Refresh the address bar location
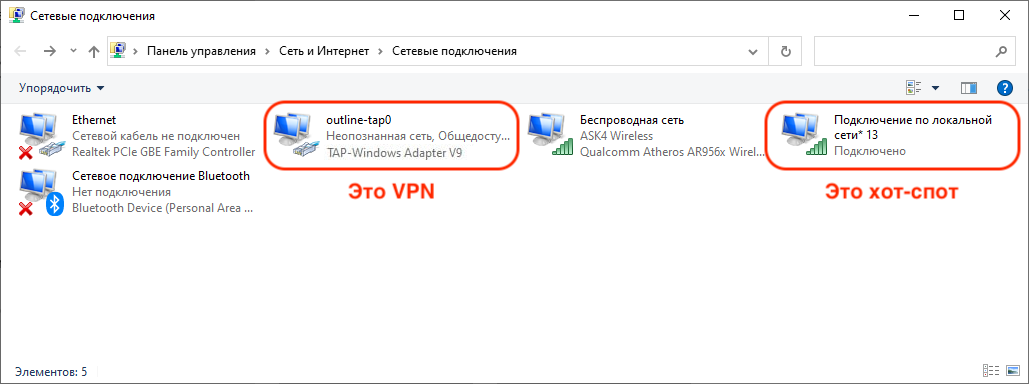This screenshot has height=384, width=1029. click(786, 51)
